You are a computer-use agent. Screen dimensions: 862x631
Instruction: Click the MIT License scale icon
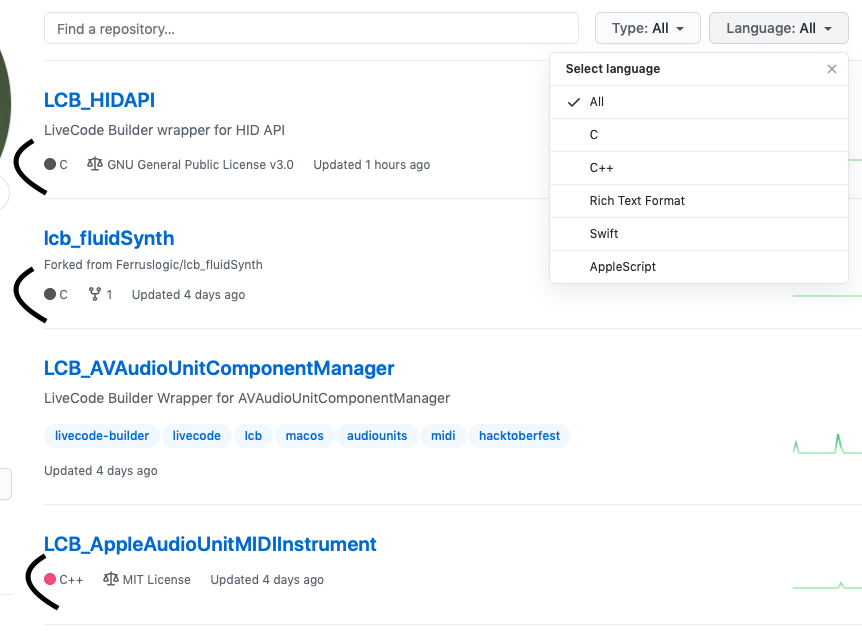pyautogui.click(x=111, y=580)
